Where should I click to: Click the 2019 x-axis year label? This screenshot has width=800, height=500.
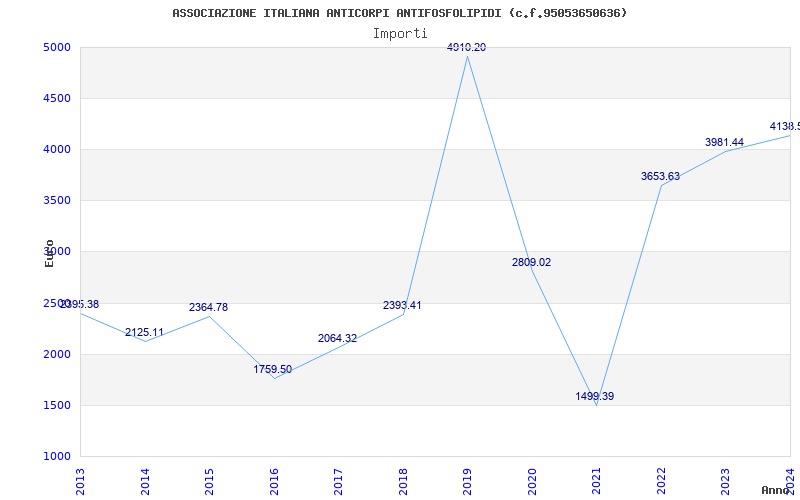pos(467,482)
